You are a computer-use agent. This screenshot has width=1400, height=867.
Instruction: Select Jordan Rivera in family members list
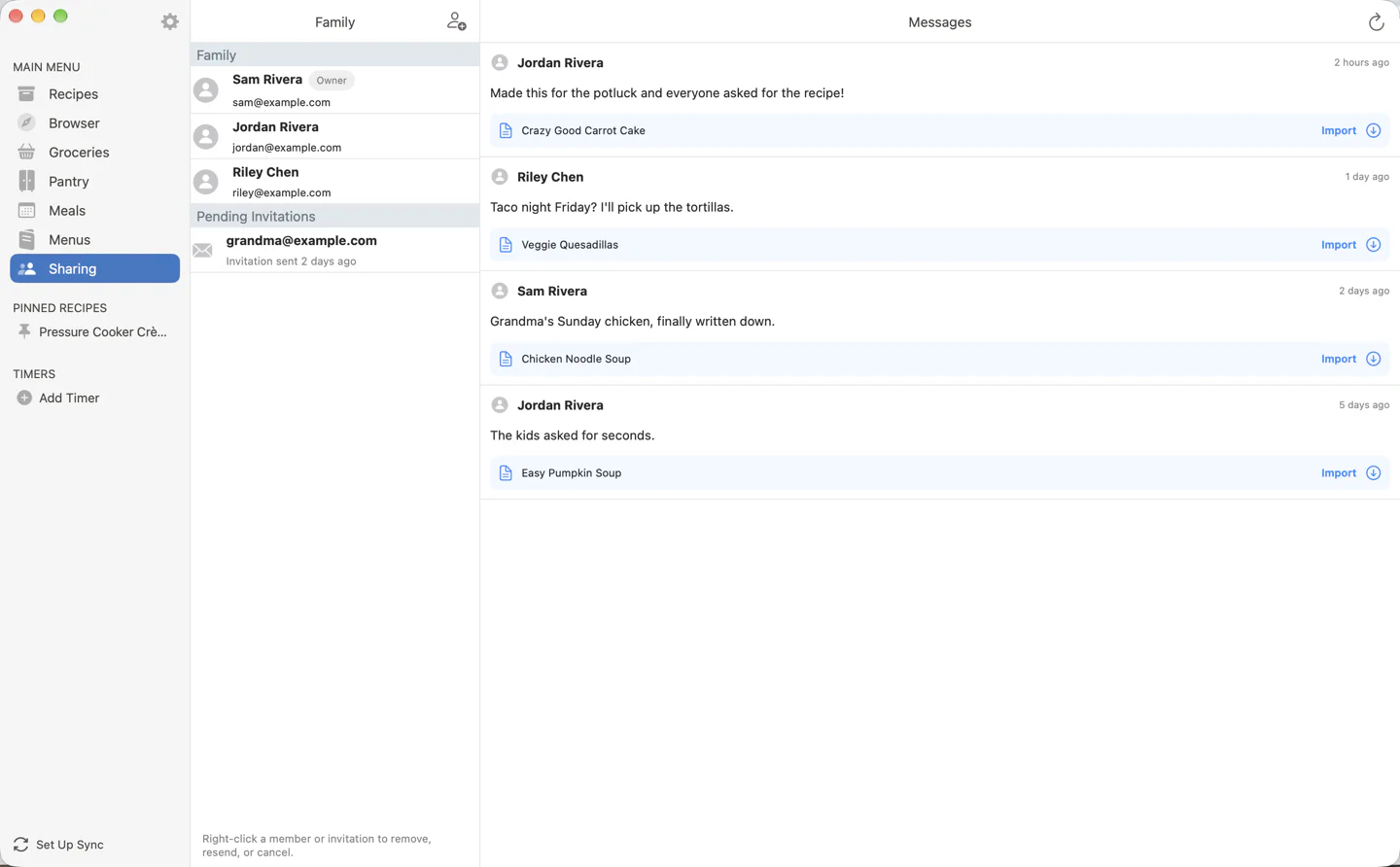tap(334, 136)
